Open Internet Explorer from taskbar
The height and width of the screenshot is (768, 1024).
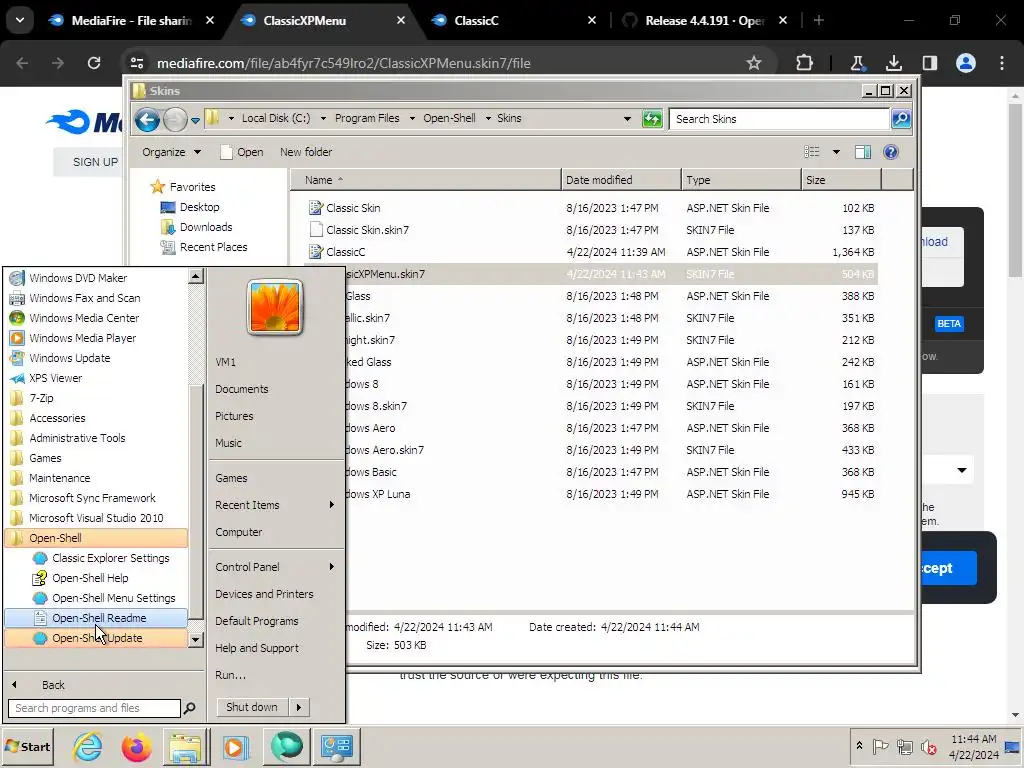tap(87, 746)
